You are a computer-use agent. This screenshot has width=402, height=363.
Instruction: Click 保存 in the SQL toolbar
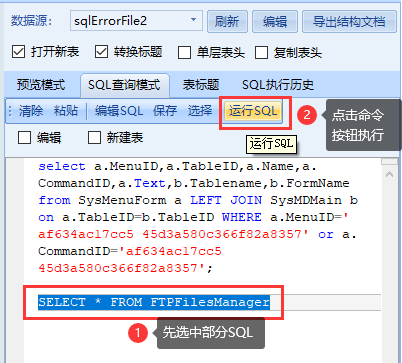point(165,111)
